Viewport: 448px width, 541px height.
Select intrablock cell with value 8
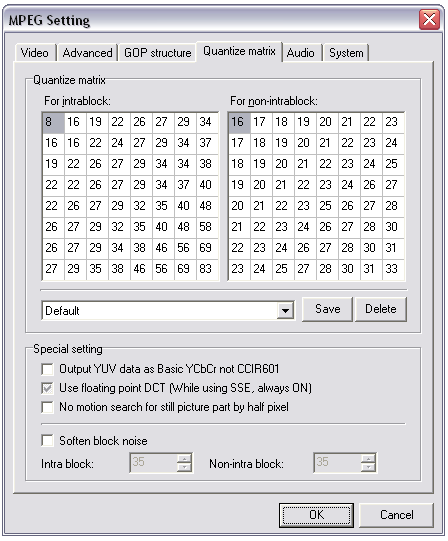[x=53, y=122]
